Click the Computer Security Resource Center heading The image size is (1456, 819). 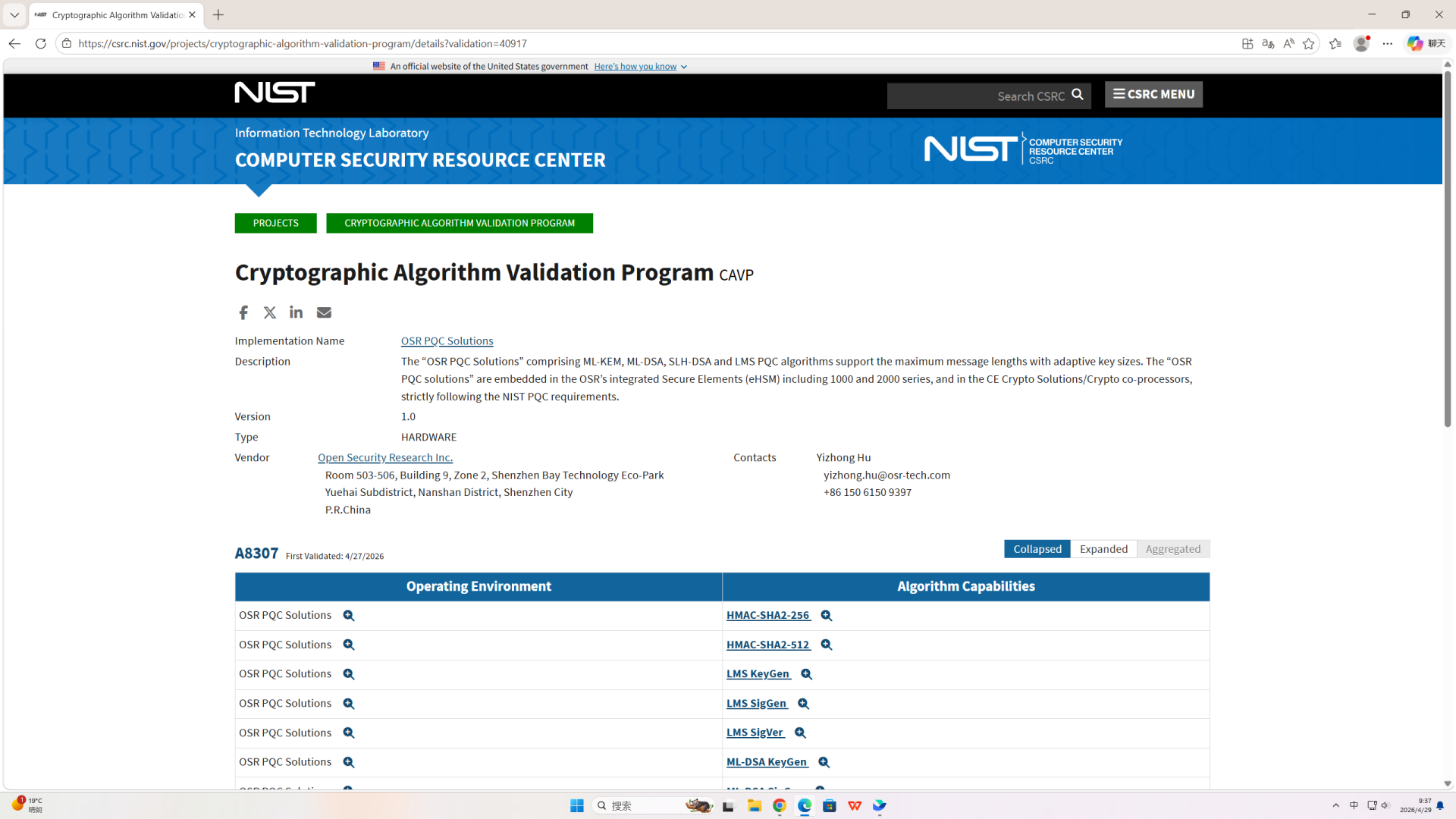tap(420, 160)
